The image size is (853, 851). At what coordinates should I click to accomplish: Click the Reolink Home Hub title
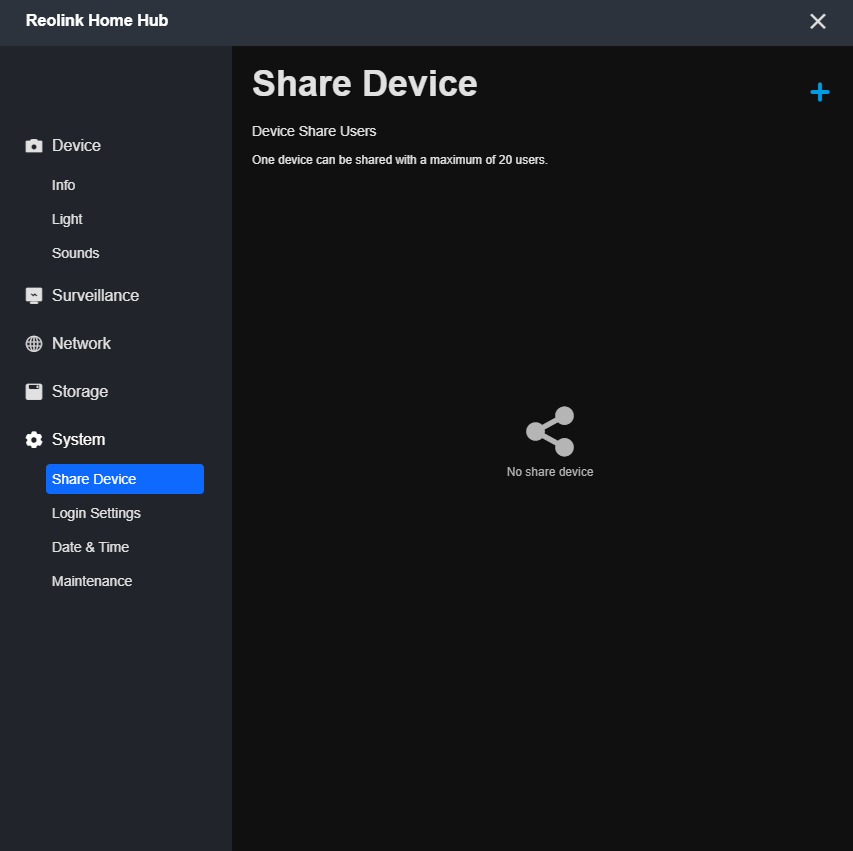[96, 20]
